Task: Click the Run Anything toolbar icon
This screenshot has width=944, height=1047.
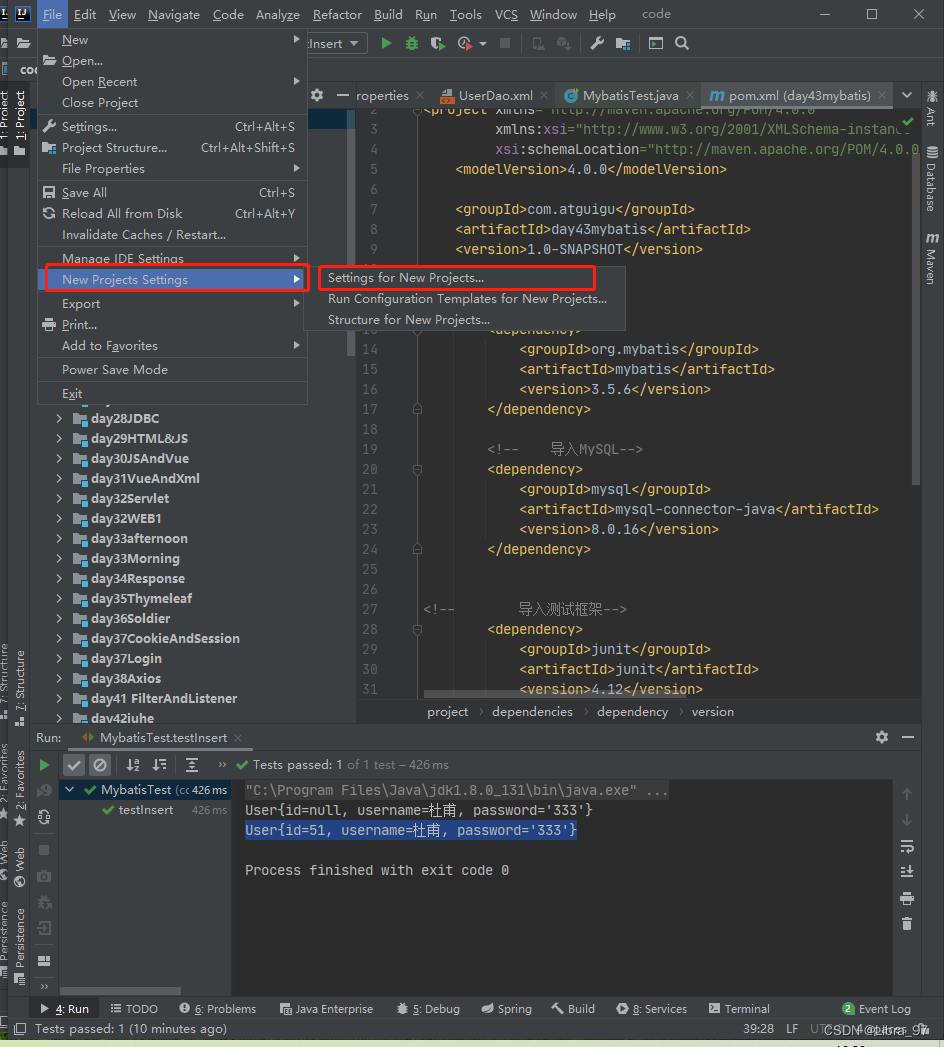Action: (x=656, y=43)
